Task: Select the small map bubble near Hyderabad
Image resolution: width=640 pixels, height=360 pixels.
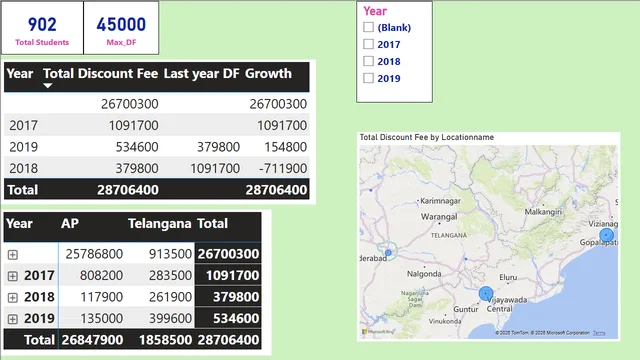Action: point(388,253)
